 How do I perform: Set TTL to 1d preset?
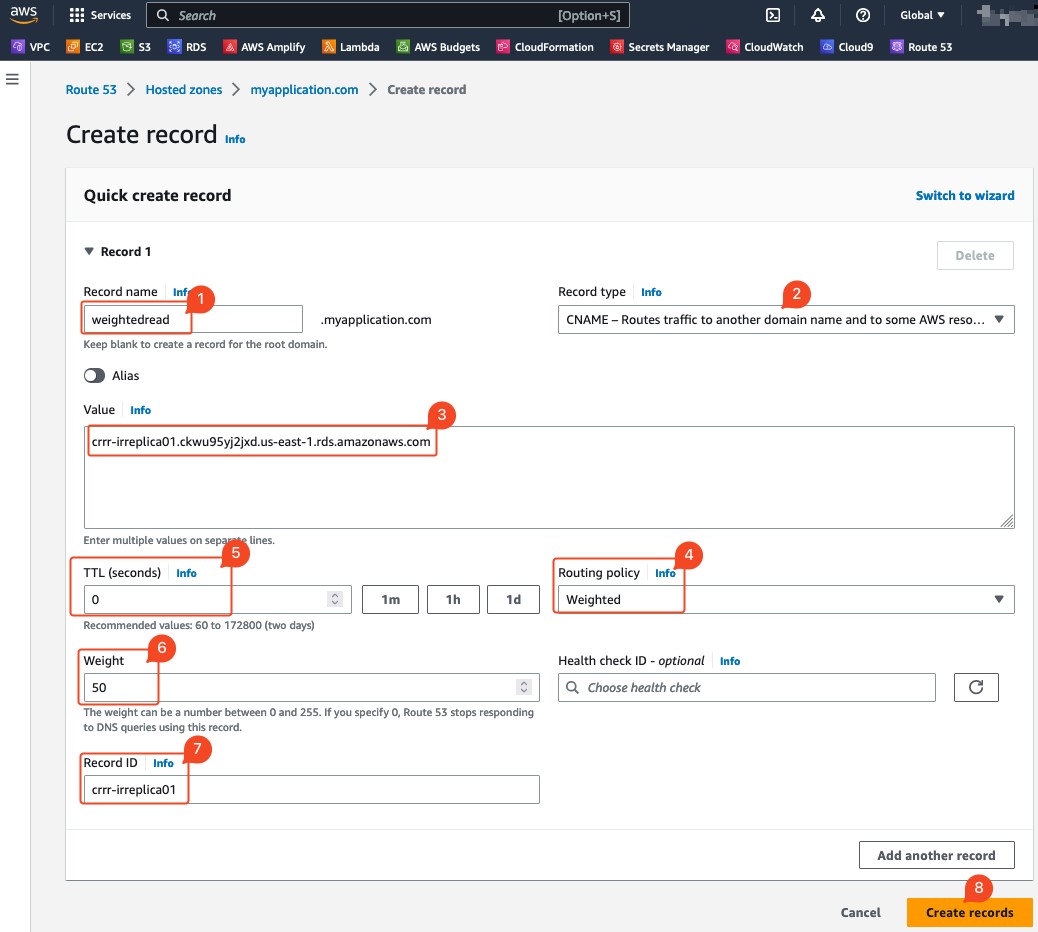pos(513,600)
